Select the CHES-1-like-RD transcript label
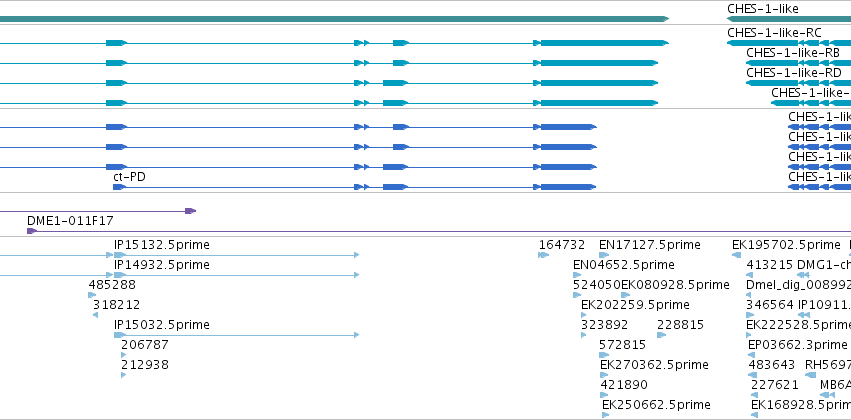Image resolution: width=851 pixels, height=420 pixels. (794, 73)
